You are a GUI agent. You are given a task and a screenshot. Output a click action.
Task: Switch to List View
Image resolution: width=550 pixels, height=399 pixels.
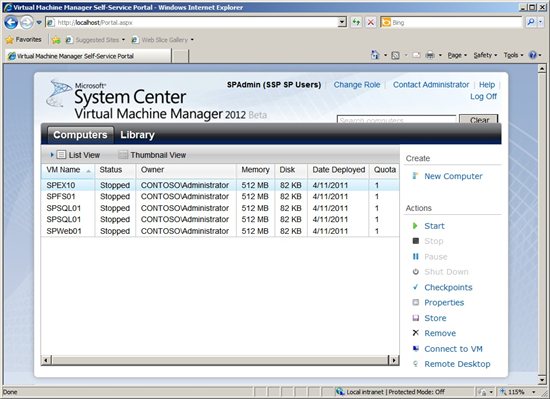(x=79, y=155)
